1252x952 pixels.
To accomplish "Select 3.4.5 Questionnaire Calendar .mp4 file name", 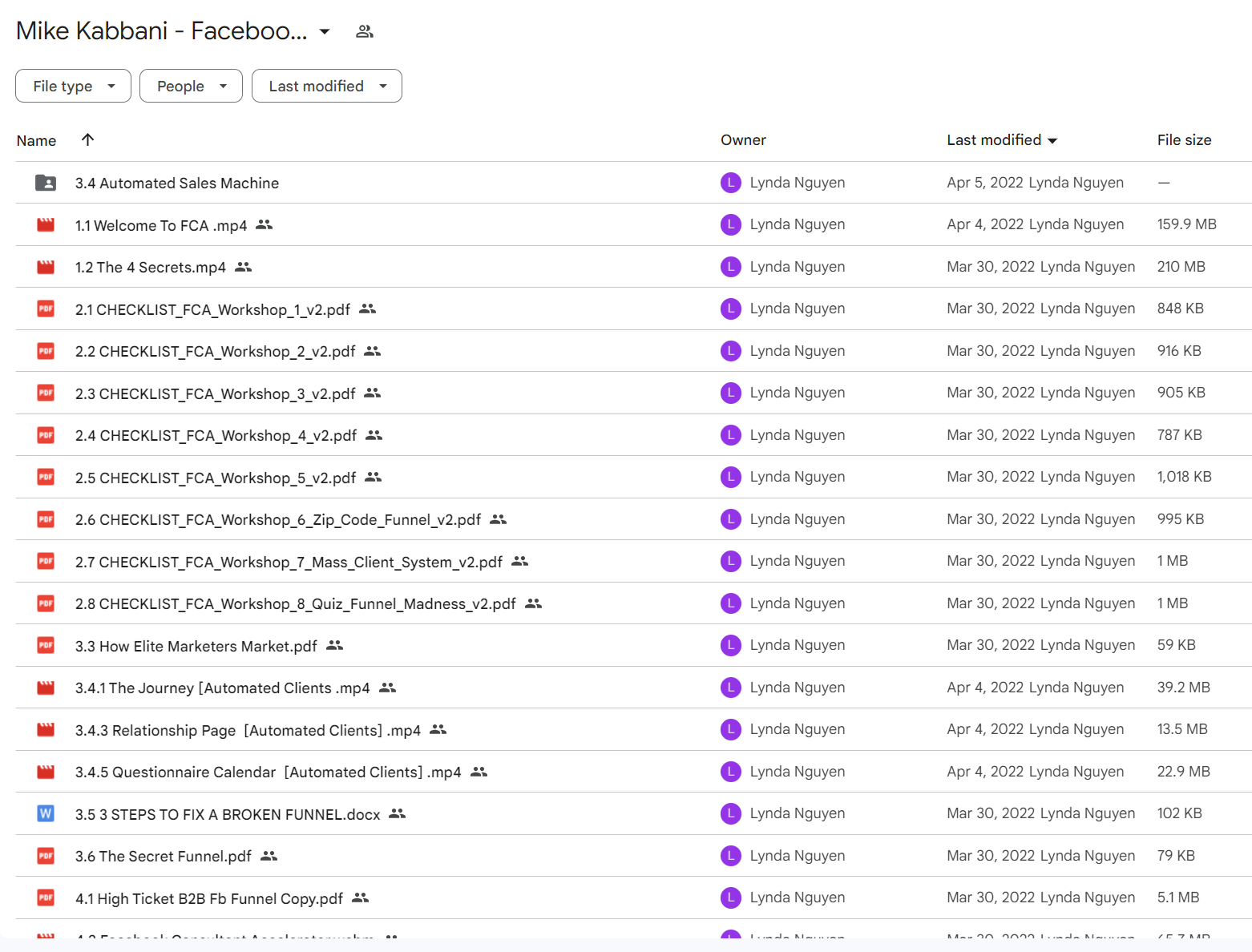I will coord(269,772).
